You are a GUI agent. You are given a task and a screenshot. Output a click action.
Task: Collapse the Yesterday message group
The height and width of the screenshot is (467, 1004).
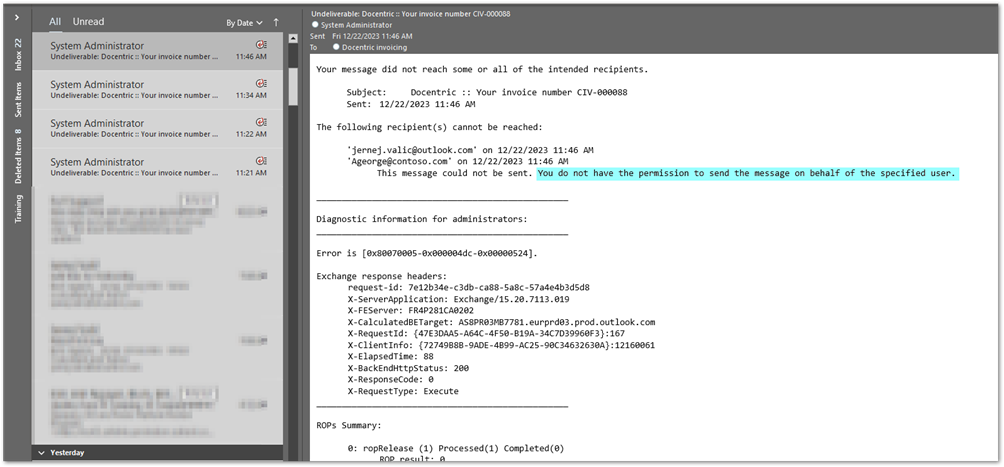(x=42, y=453)
